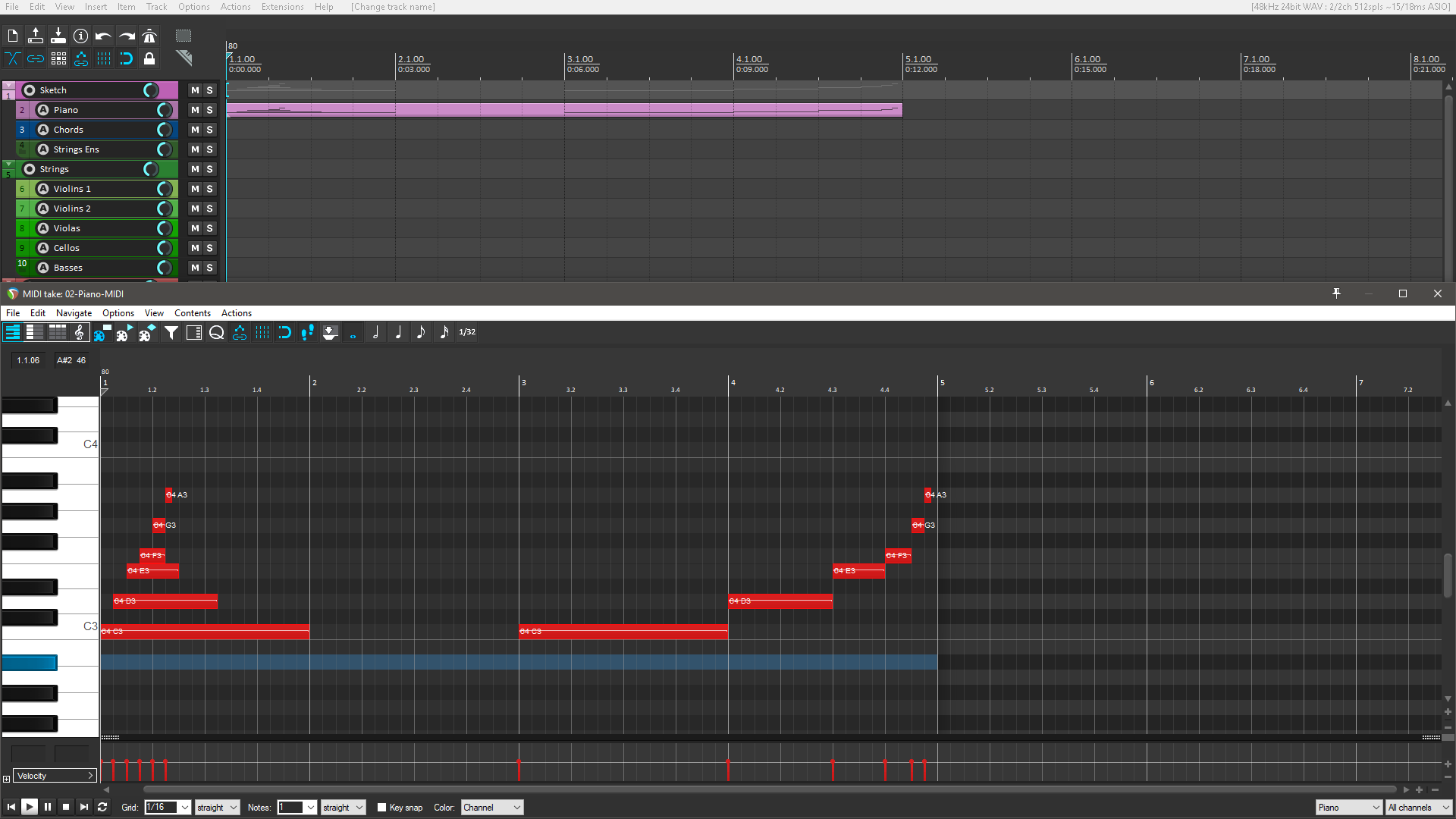Click the quantize Q icon in MIDI editor
This screenshot has width=1456, height=819.
(216, 332)
